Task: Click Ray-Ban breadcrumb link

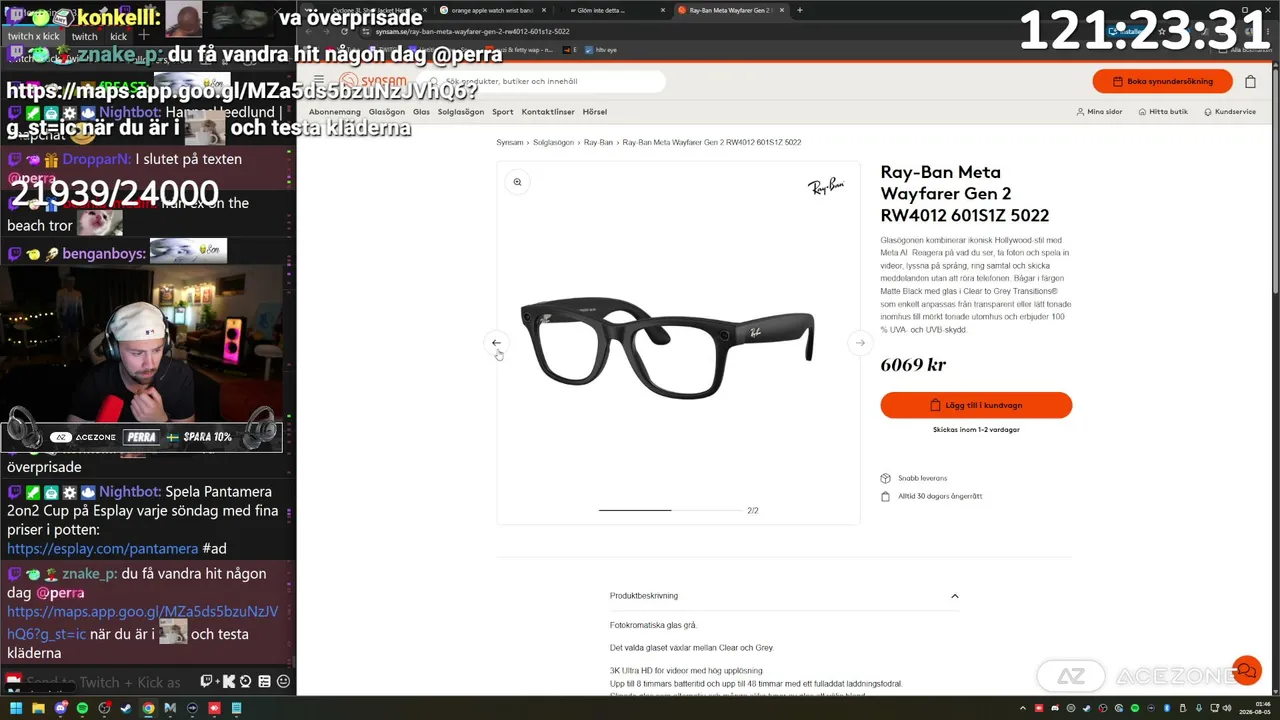Action: (x=598, y=143)
